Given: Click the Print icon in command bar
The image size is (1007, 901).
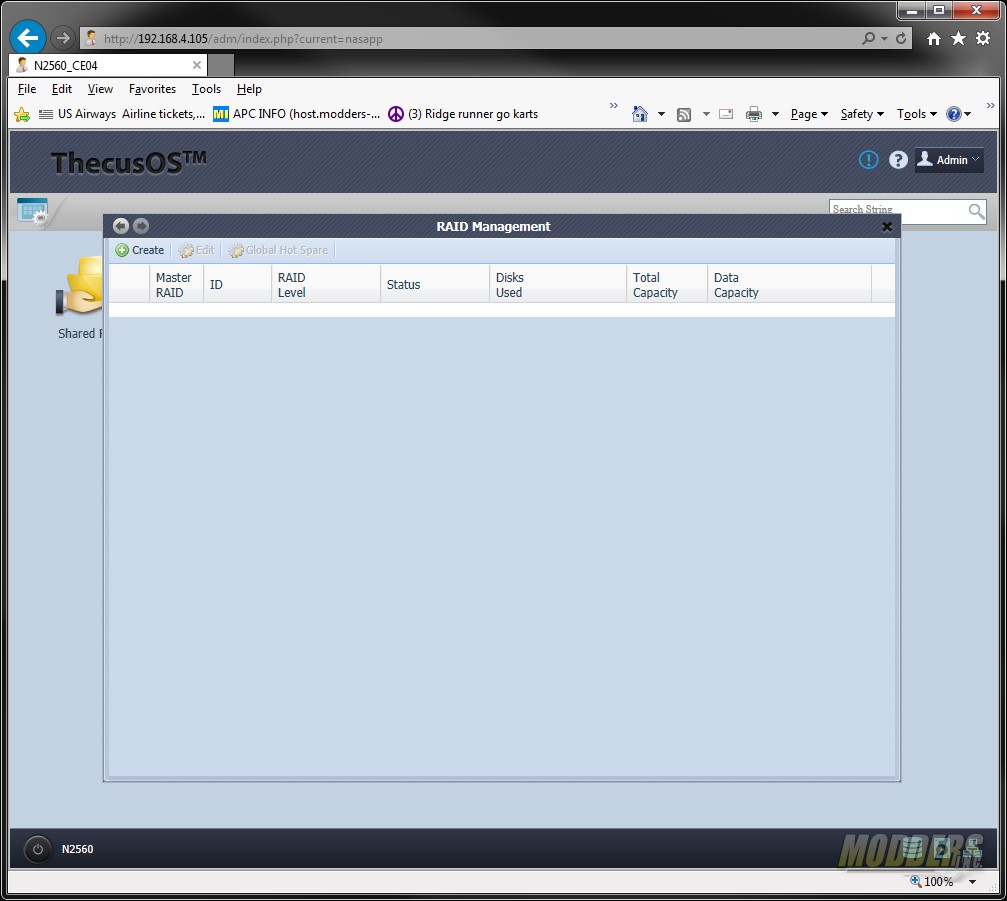Looking at the screenshot, I should click(x=753, y=114).
